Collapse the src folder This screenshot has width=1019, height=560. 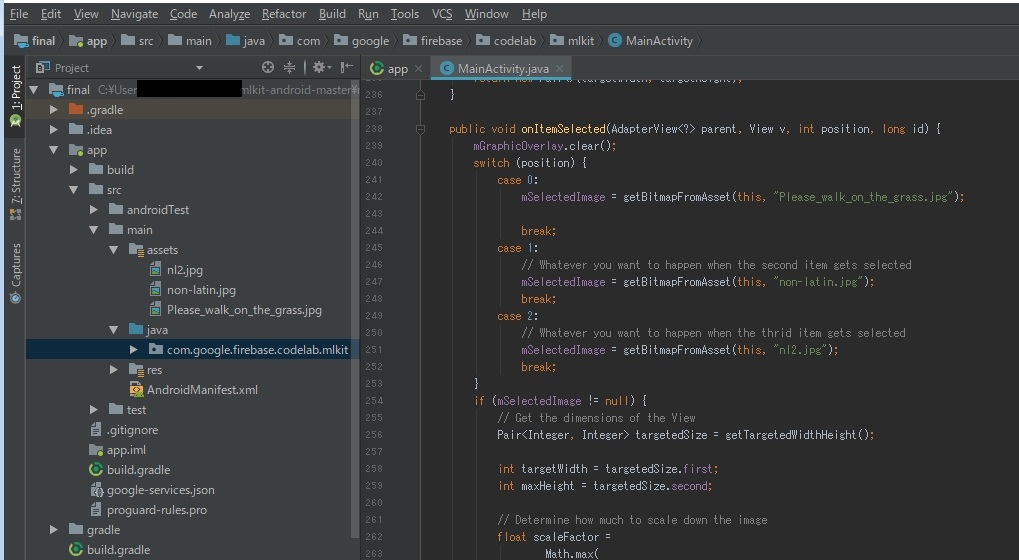[x=74, y=190]
